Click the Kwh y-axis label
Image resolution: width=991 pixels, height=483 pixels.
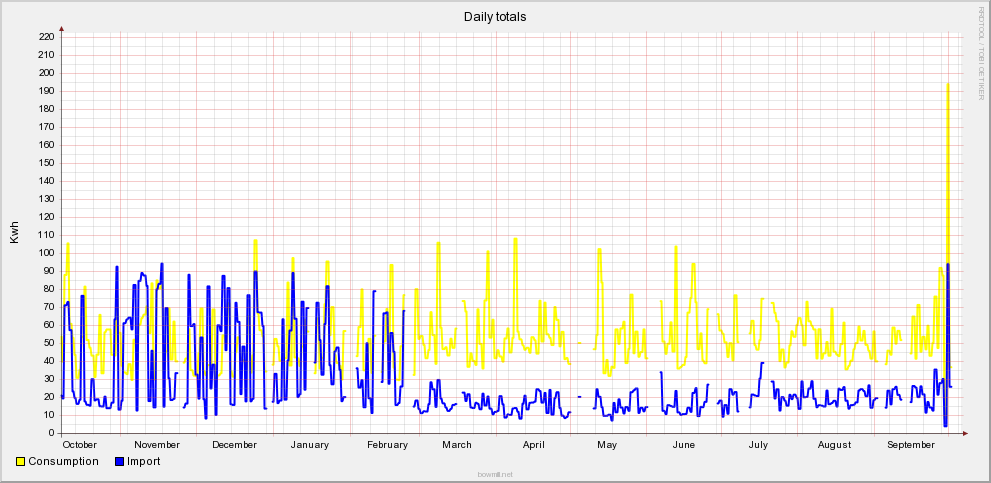click(14, 233)
